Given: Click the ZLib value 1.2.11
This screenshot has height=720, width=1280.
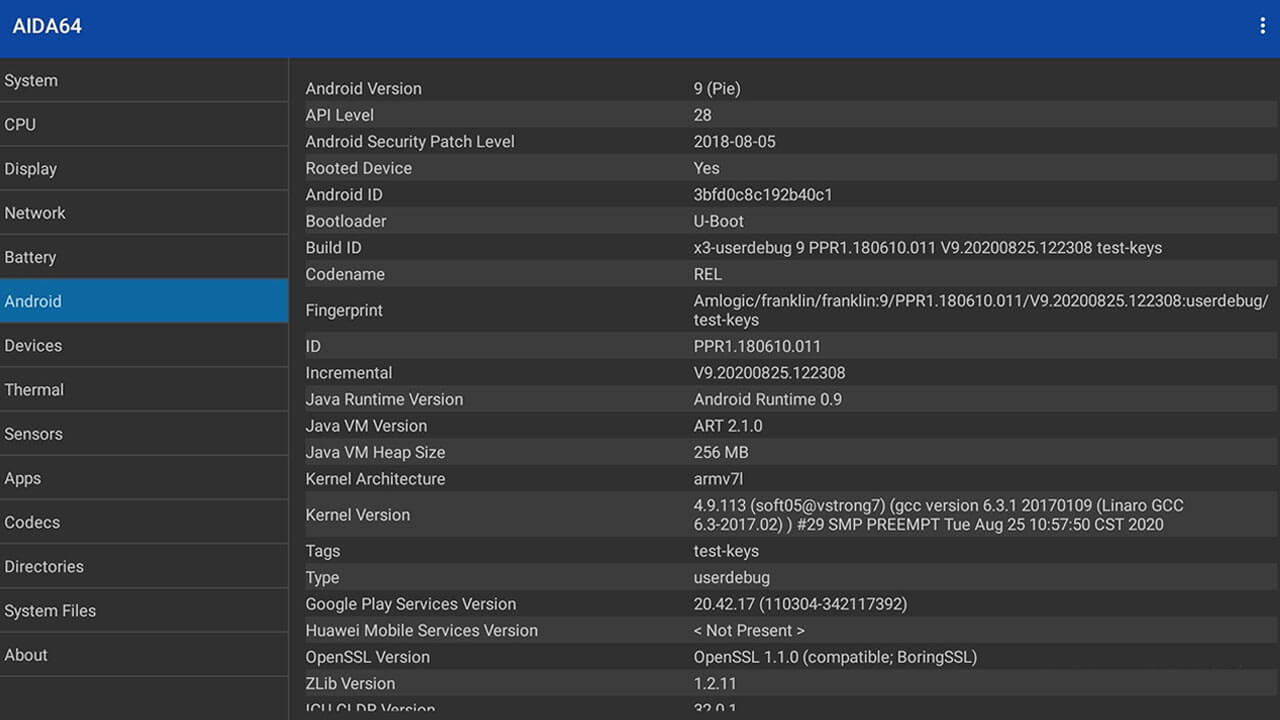Looking at the screenshot, I should pos(714,684).
